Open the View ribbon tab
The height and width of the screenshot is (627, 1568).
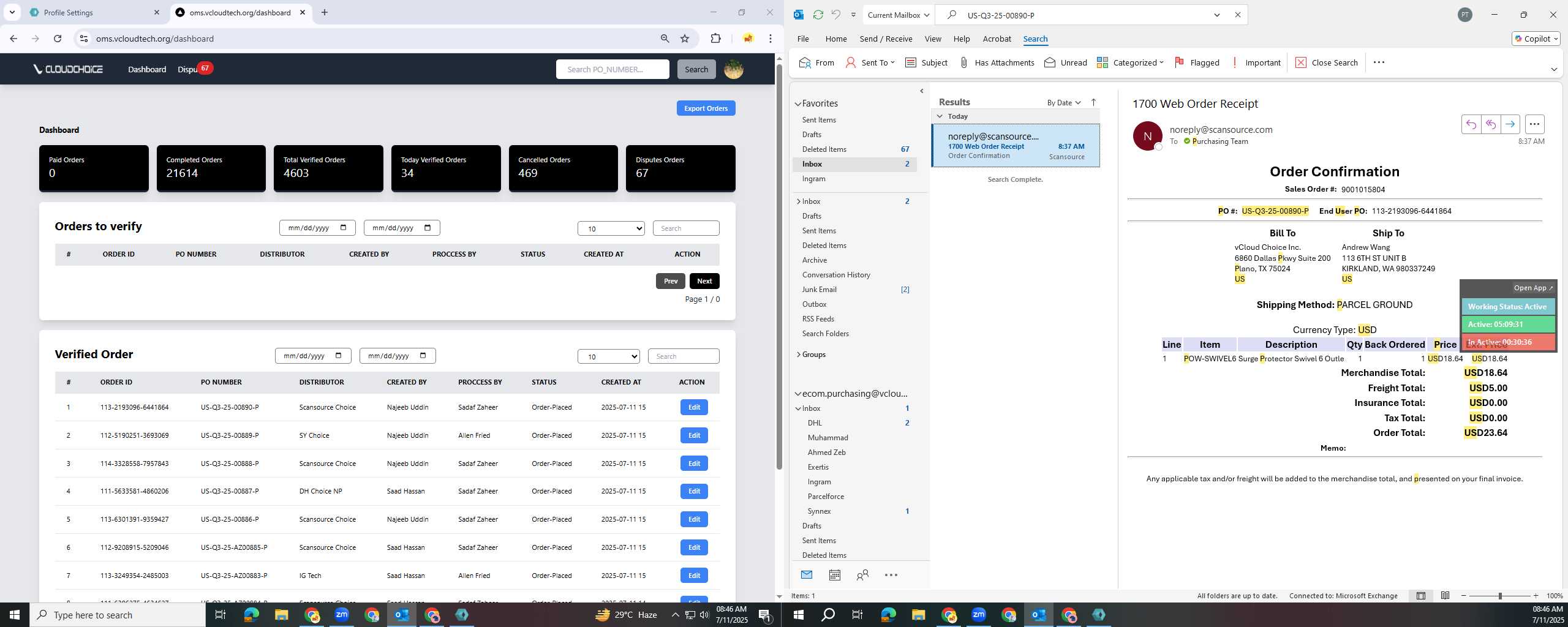(933, 39)
